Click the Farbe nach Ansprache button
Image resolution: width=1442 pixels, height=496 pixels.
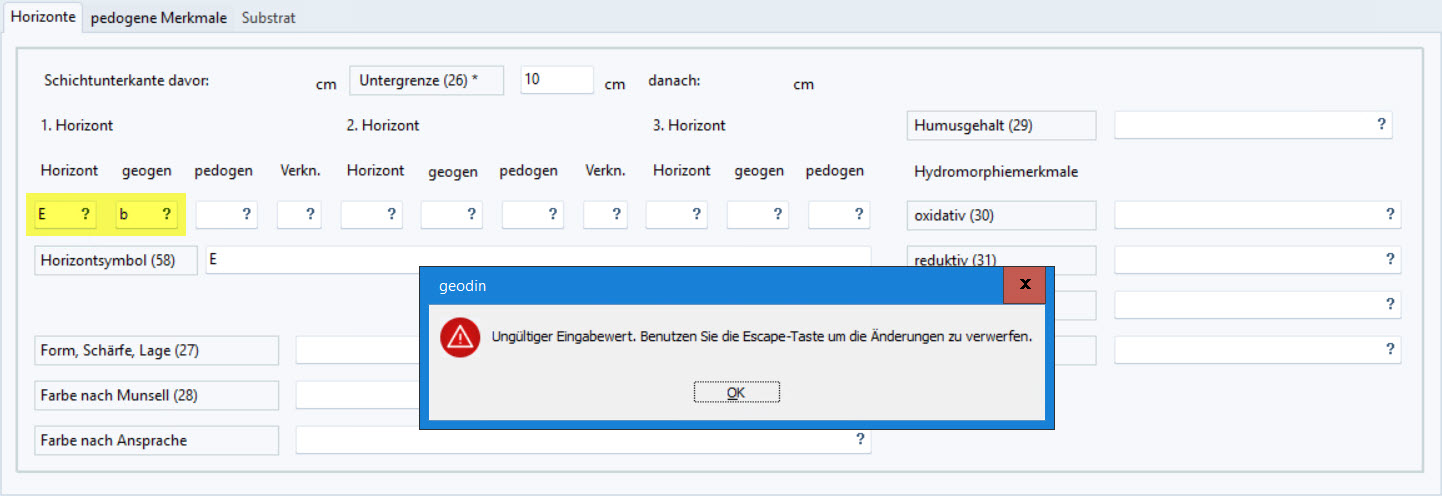tap(156, 441)
